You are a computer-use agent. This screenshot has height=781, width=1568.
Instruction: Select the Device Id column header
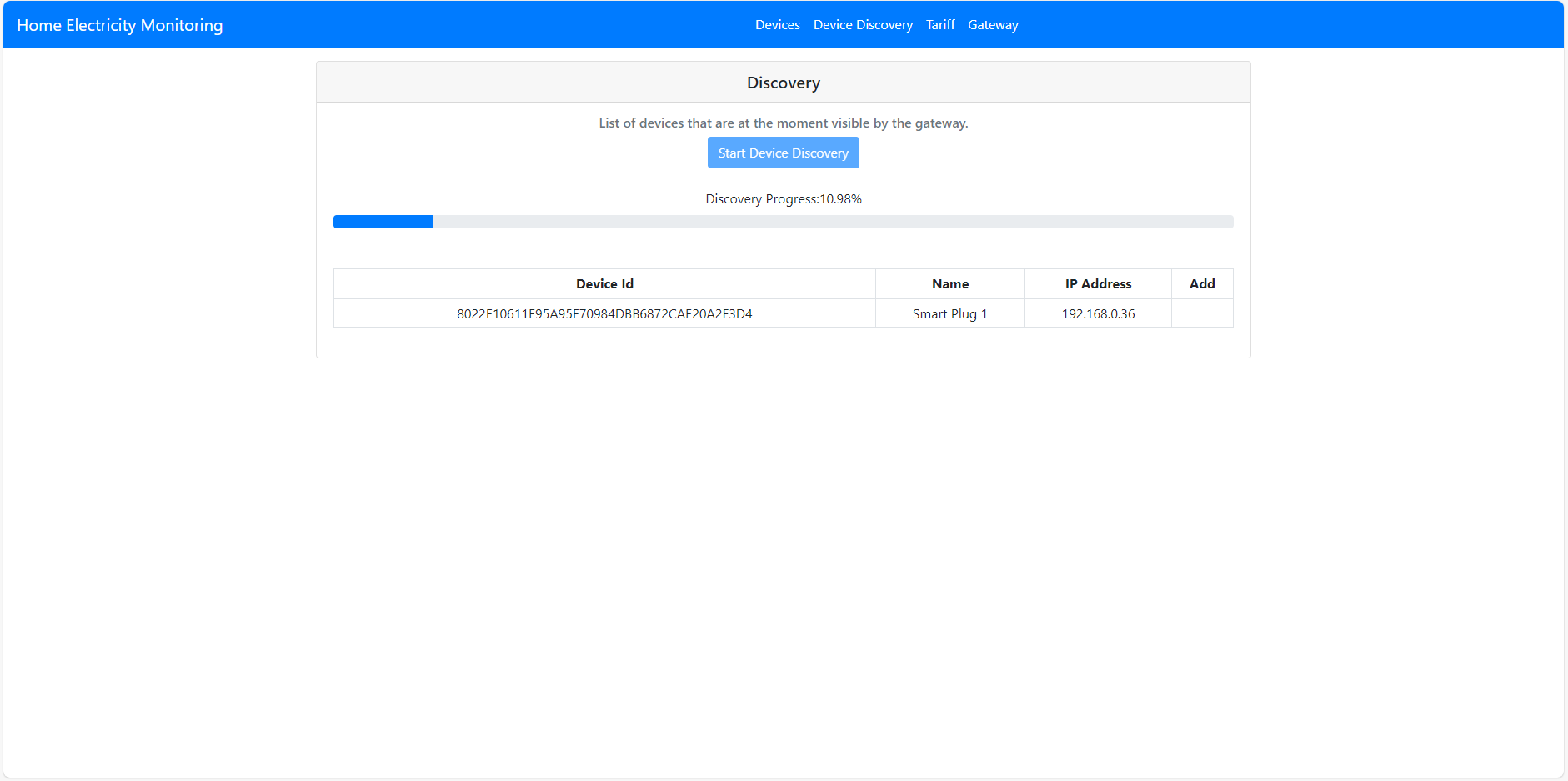[604, 283]
